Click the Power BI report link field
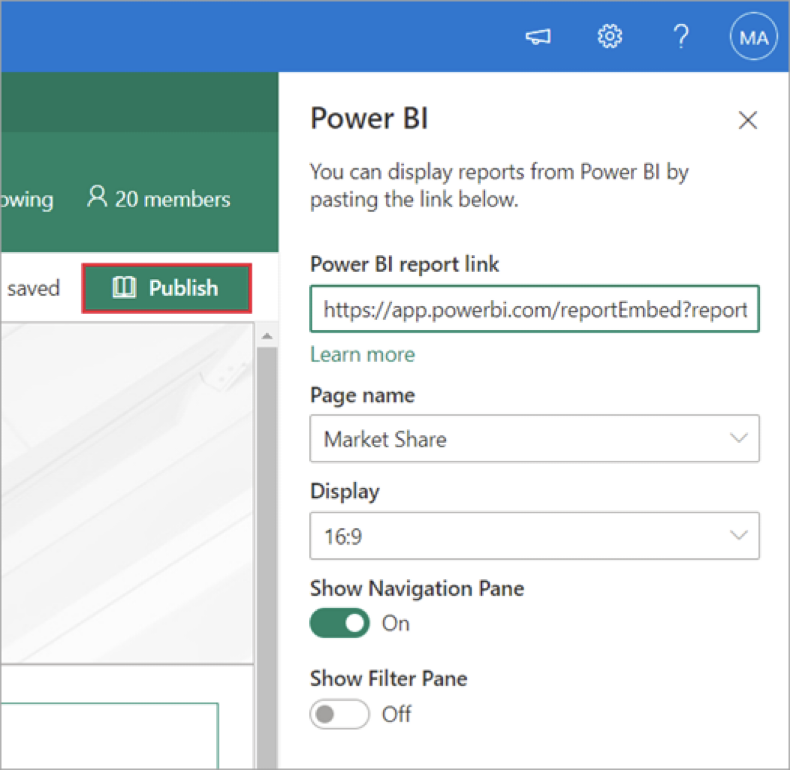The height and width of the screenshot is (770, 790). click(534, 309)
